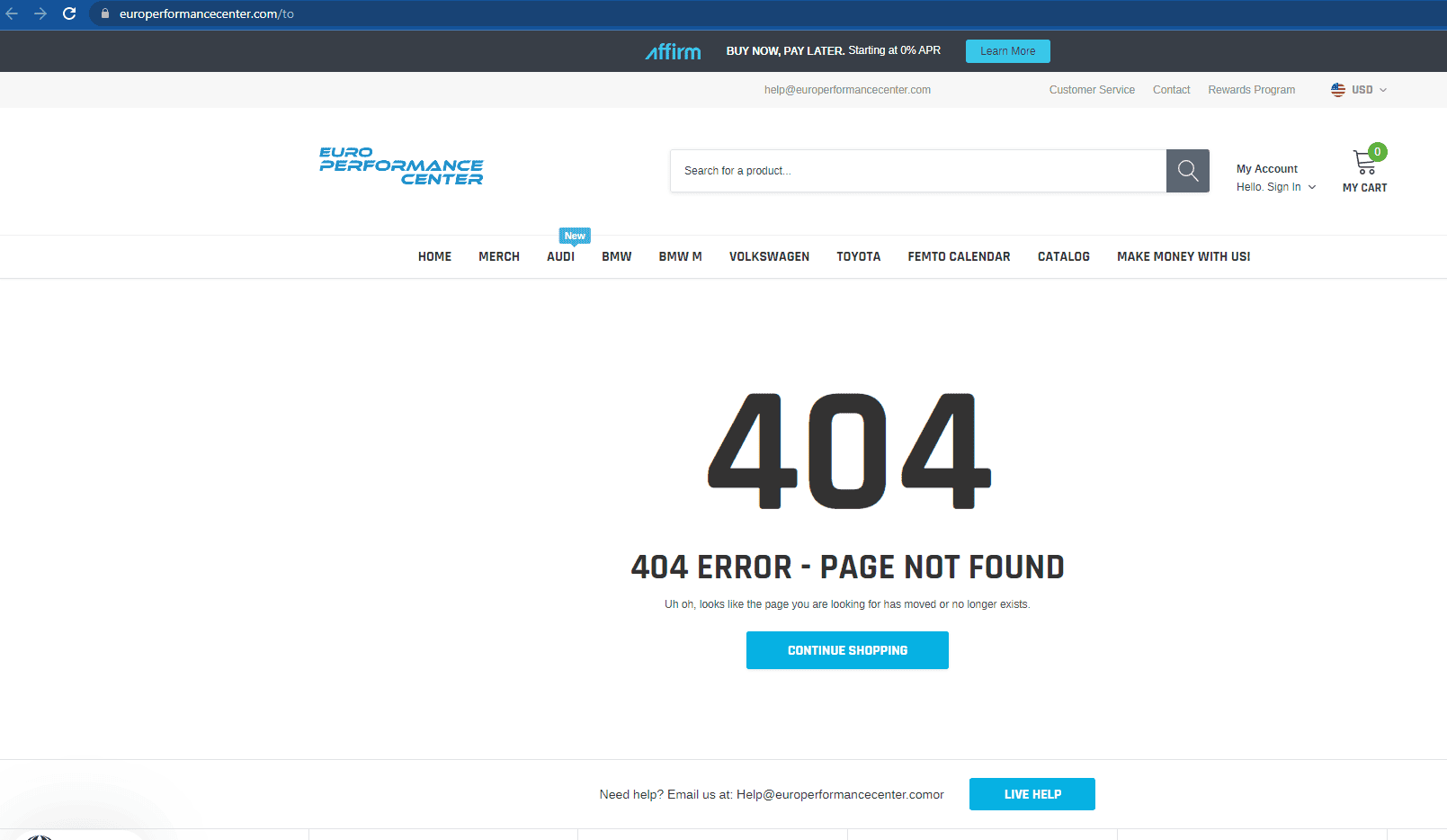Click the LIVE HELP button

click(x=1032, y=794)
